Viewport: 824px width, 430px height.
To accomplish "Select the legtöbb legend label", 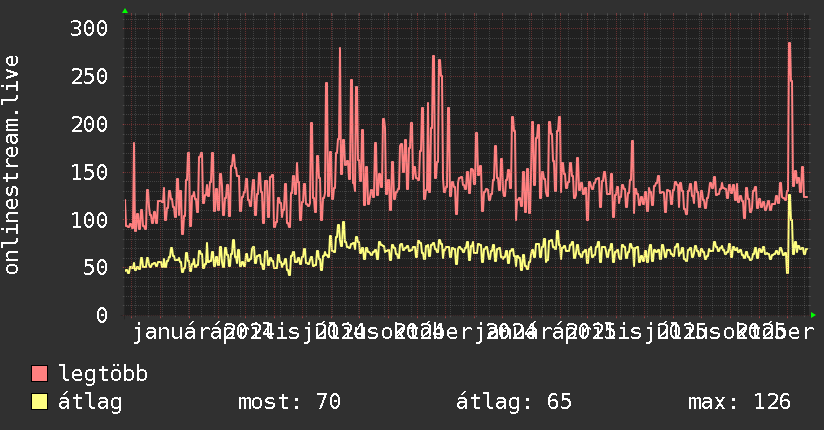I will pyautogui.click(x=103, y=374).
